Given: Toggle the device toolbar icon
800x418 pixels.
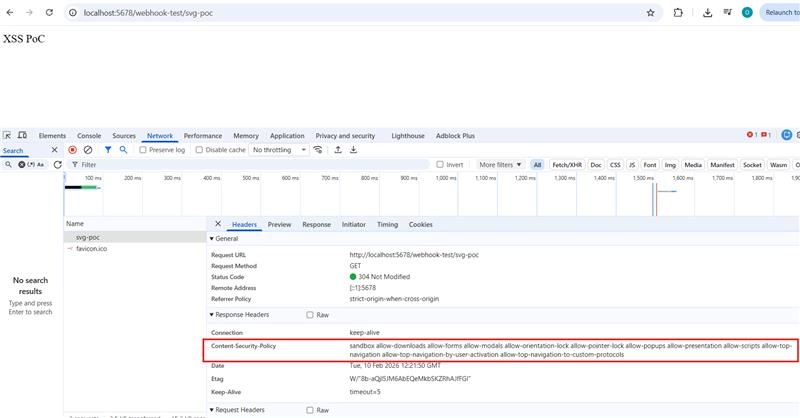Looking at the screenshot, I should click(22, 135).
